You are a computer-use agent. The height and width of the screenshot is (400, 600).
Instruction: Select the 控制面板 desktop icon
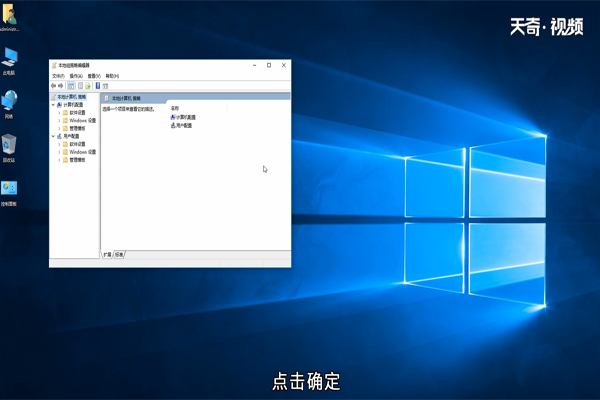tap(9, 193)
